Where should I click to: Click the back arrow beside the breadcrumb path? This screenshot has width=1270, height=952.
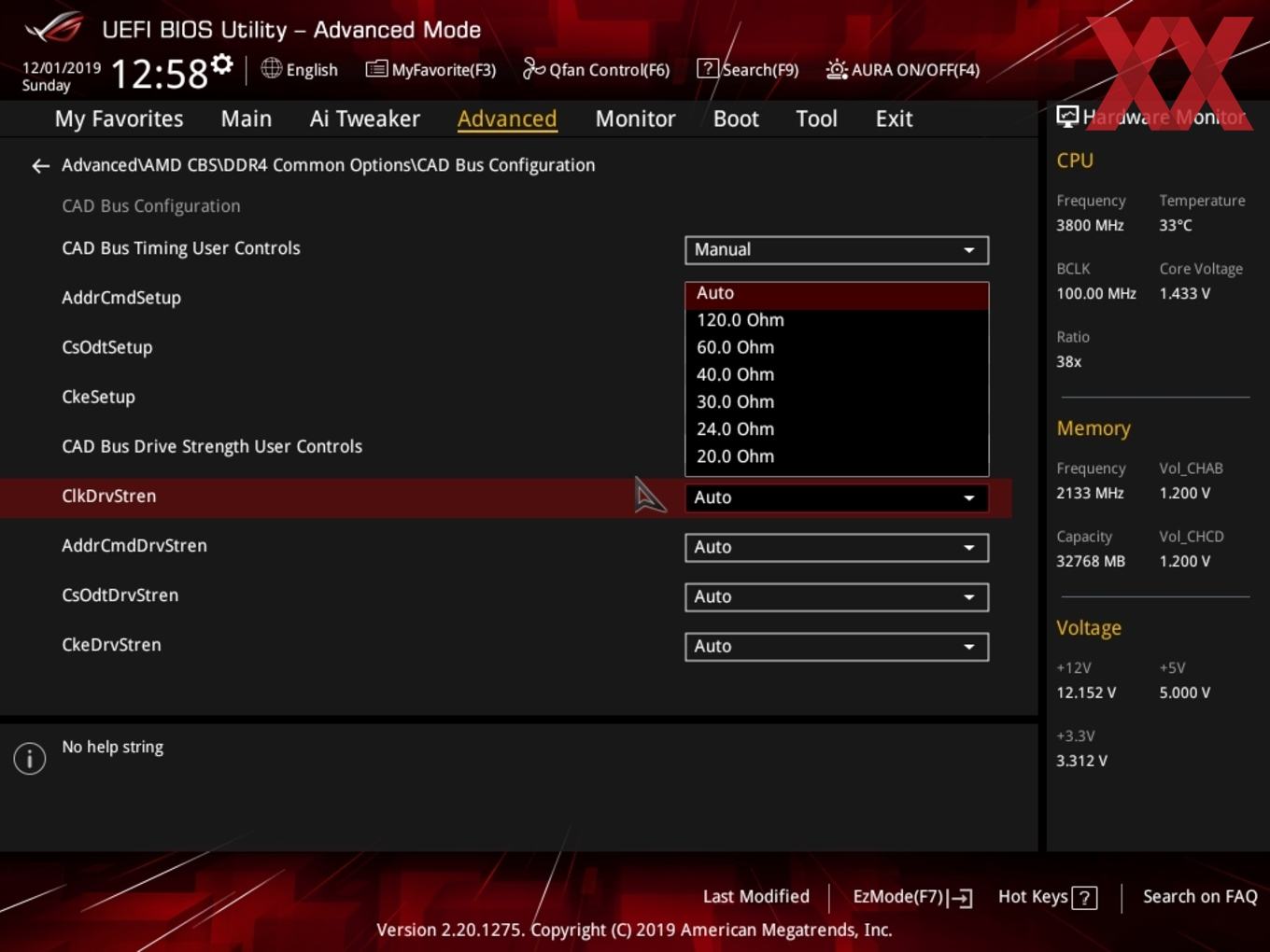click(x=40, y=166)
